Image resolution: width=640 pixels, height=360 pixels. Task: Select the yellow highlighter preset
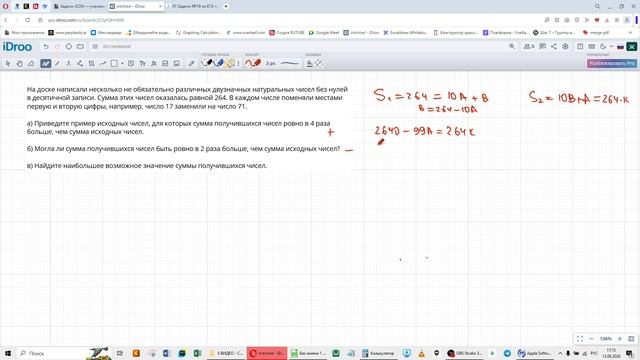[x=230, y=63]
